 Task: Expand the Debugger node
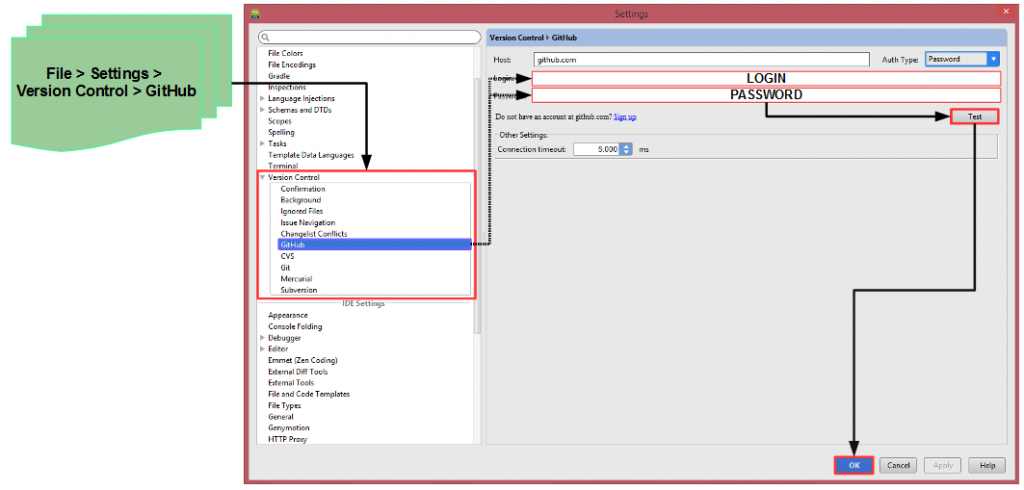[263, 338]
